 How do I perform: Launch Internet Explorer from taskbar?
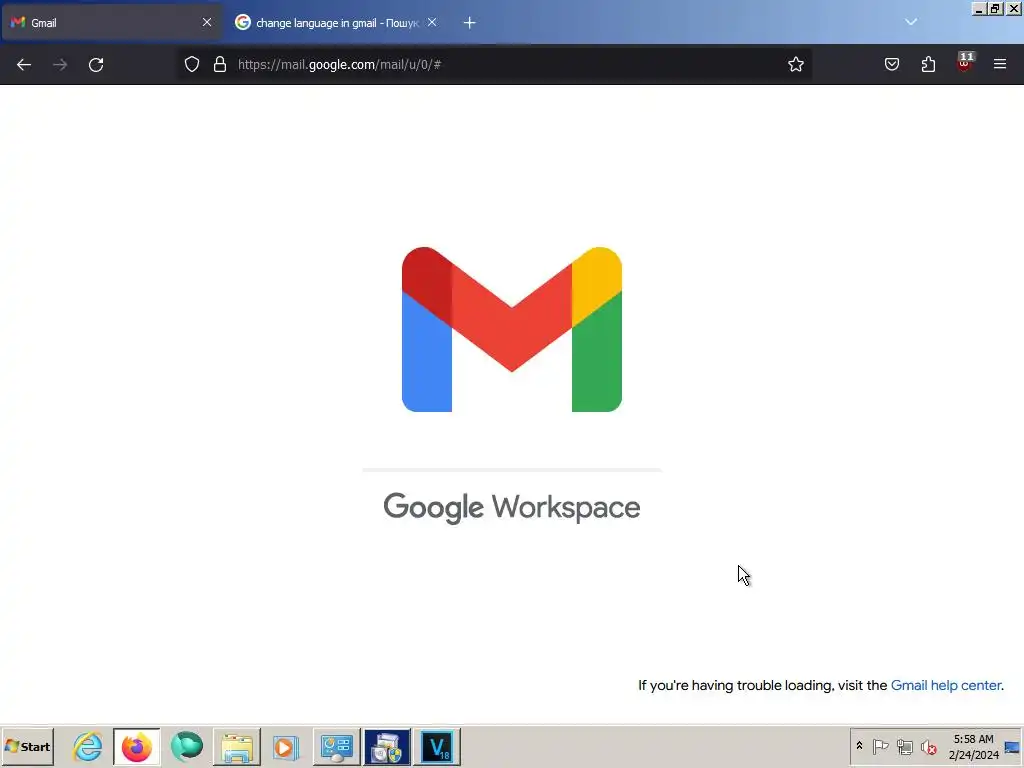(88, 746)
